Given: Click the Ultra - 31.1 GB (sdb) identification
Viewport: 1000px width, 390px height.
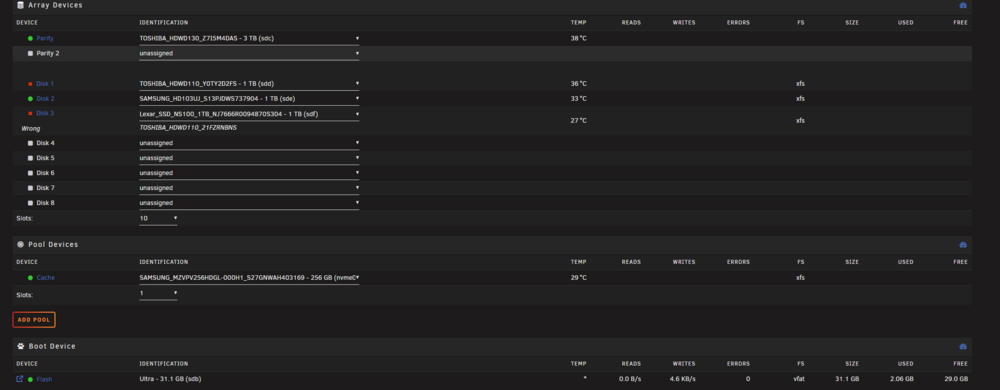Looking at the screenshot, I should [171, 379].
